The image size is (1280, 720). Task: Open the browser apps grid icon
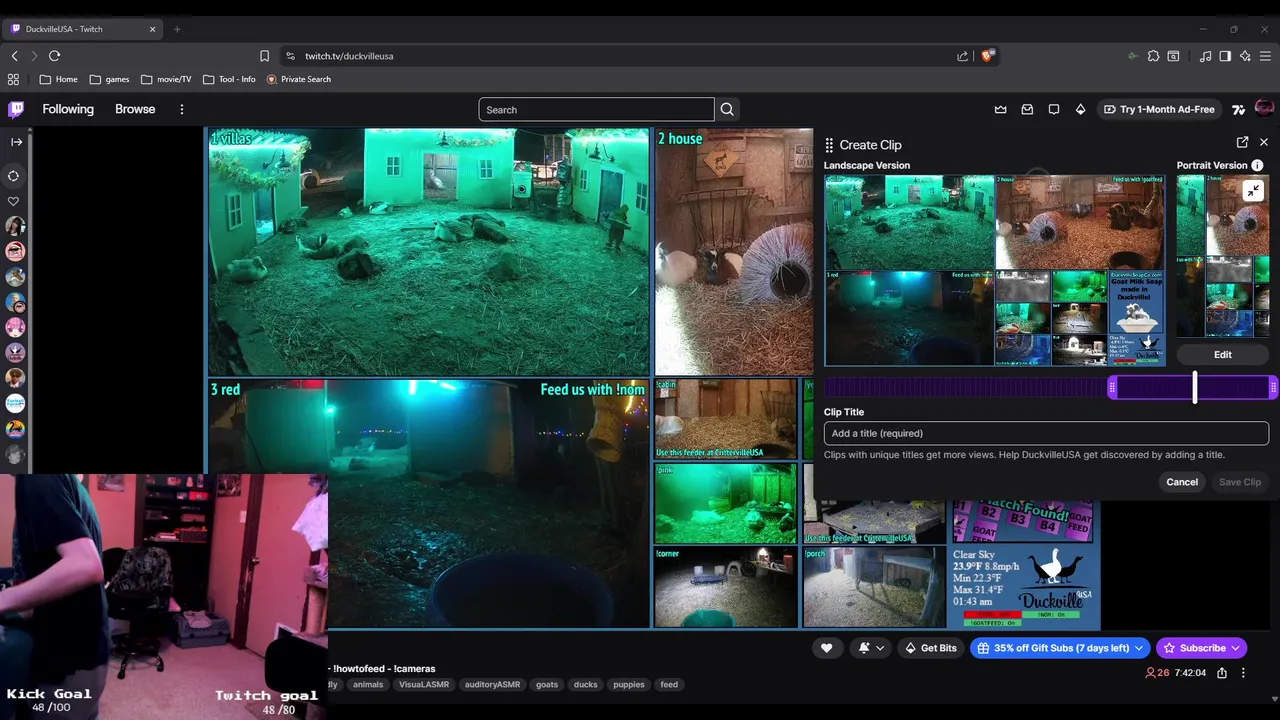(x=13, y=79)
